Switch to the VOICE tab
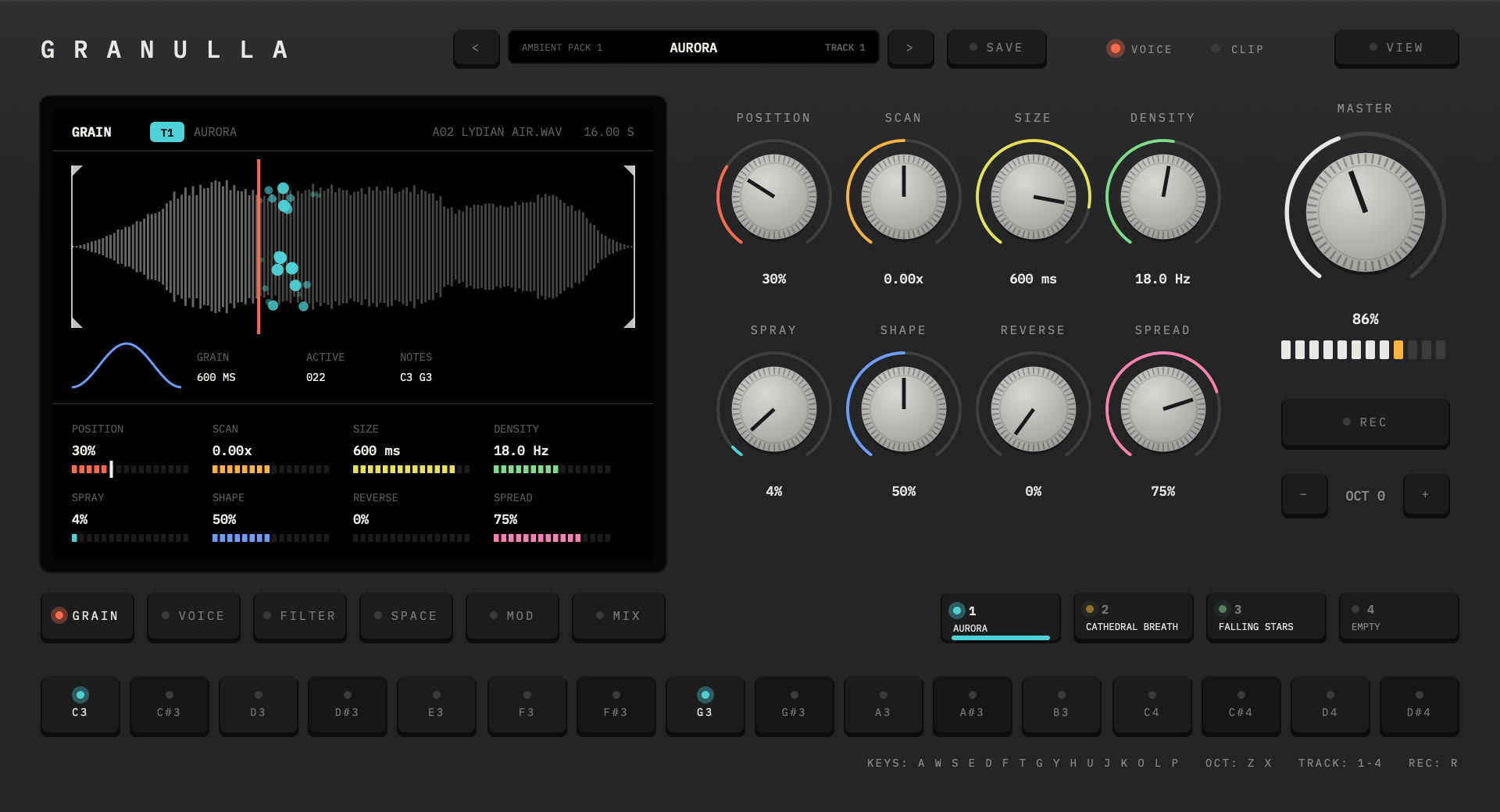Screen dimensions: 1500x812 click(194, 616)
